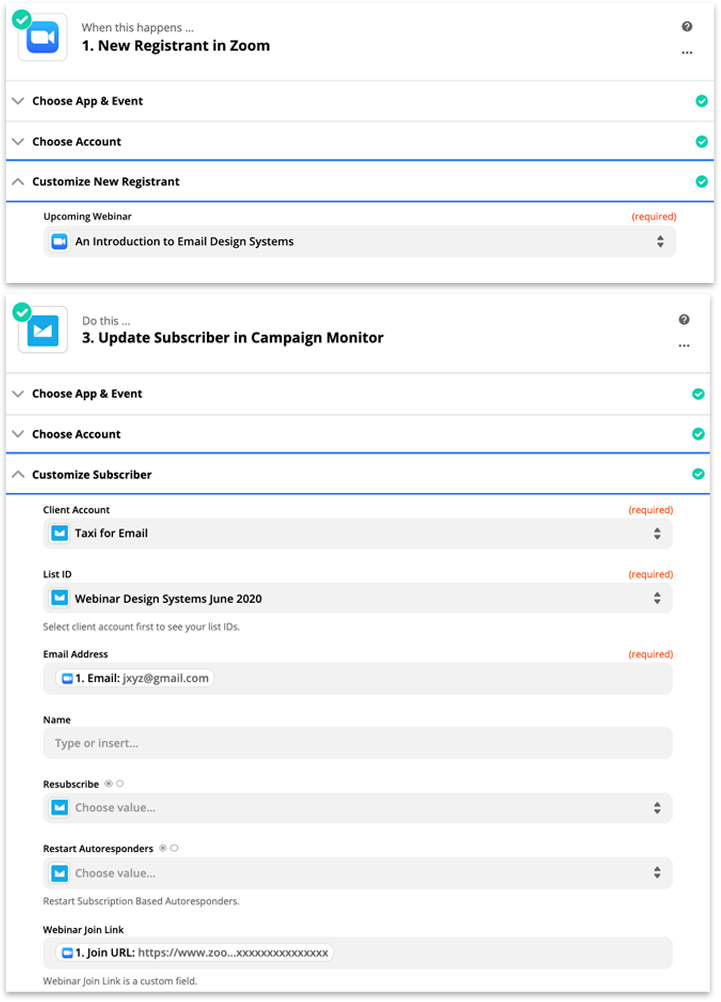Click the Campaign Monitor app icon in step 3
721x1002 pixels.
[x=43, y=330]
